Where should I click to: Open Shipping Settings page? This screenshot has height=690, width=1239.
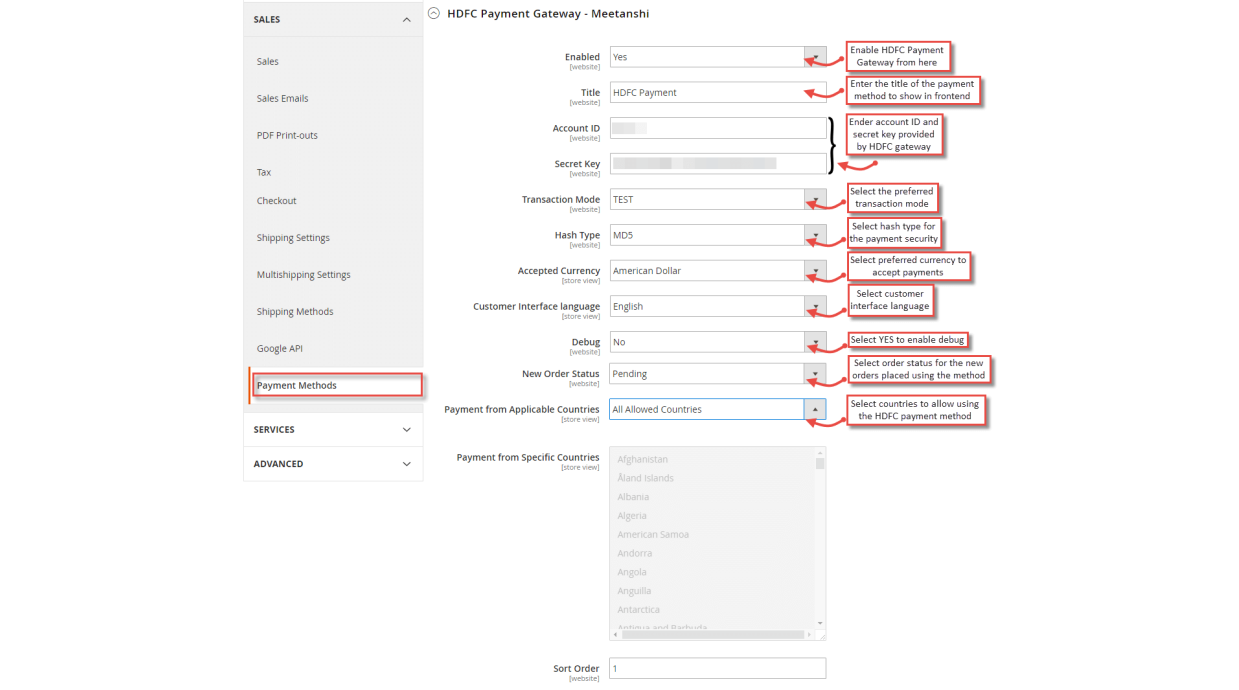tap(293, 238)
